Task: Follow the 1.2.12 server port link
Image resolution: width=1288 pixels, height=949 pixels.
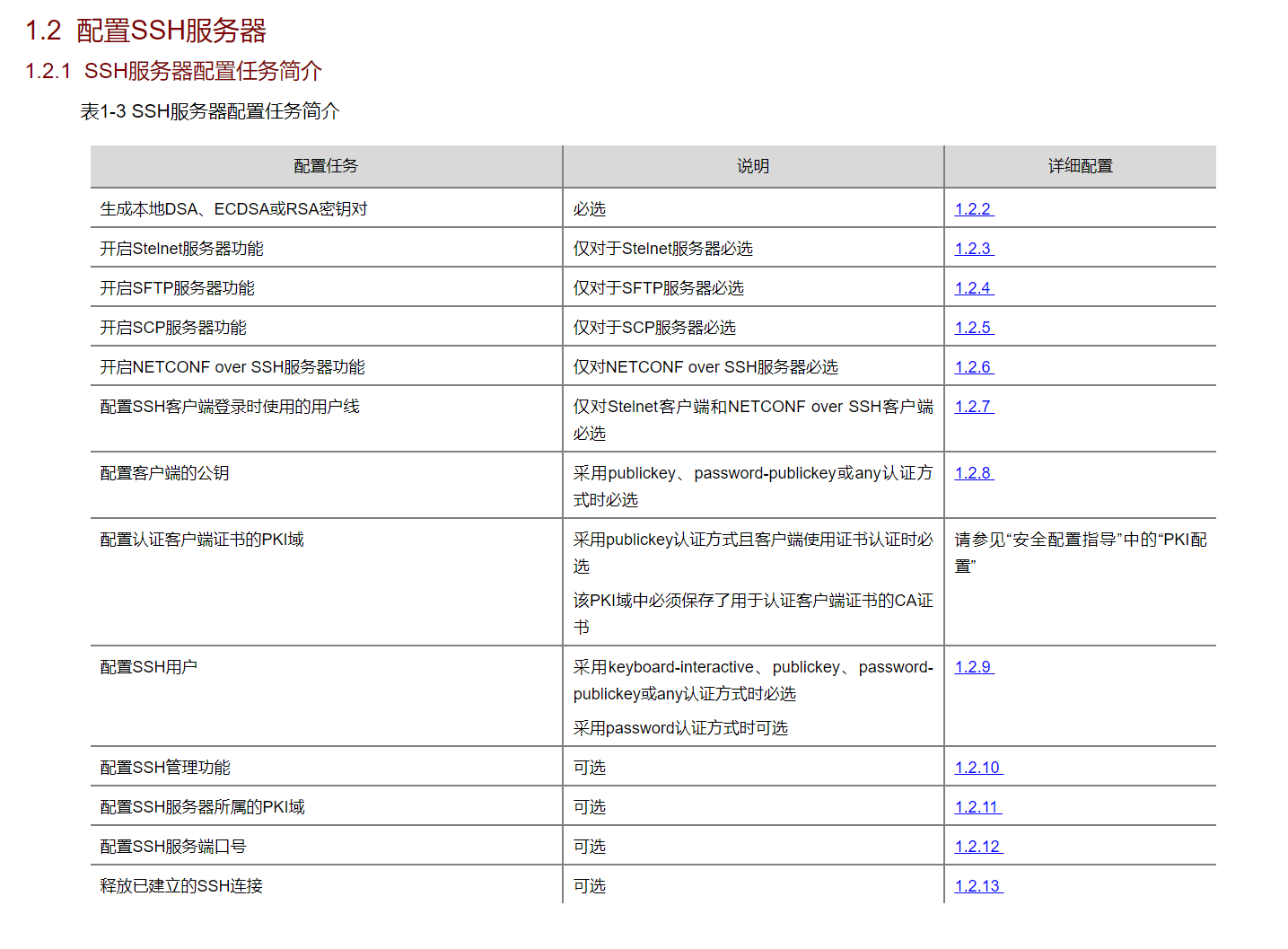Action: click(x=978, y=847)
